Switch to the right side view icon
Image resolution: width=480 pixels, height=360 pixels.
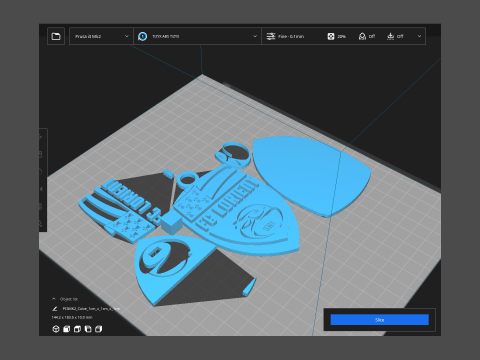pos(98,329)
